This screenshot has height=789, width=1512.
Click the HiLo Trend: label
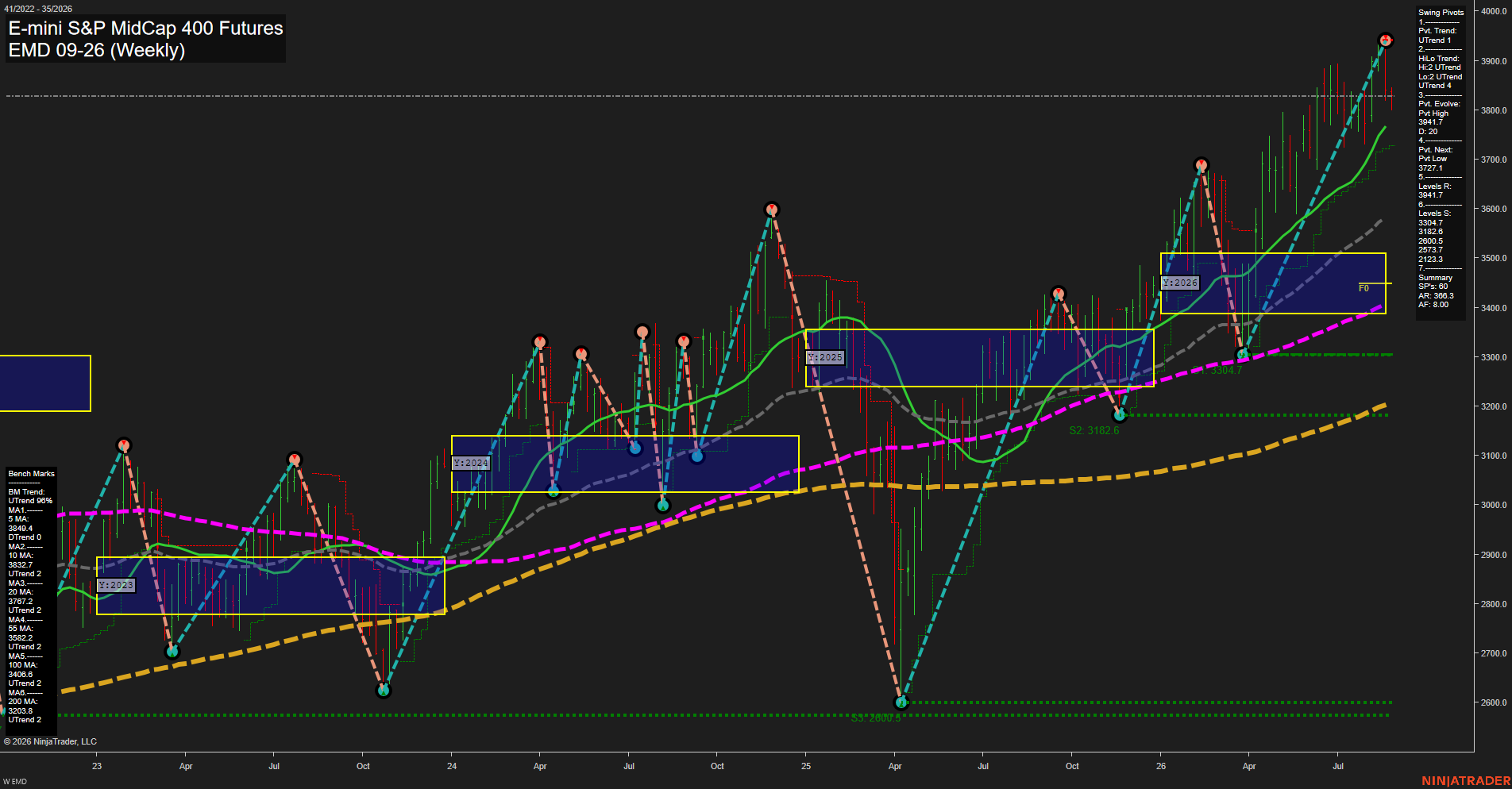pos(1439,59)
